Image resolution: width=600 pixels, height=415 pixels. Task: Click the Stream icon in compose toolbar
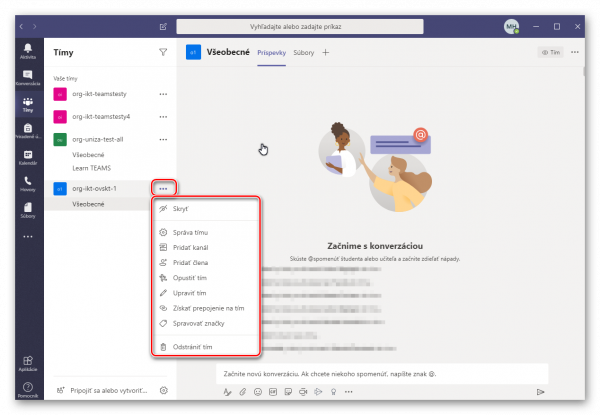(x=318, y=392)
